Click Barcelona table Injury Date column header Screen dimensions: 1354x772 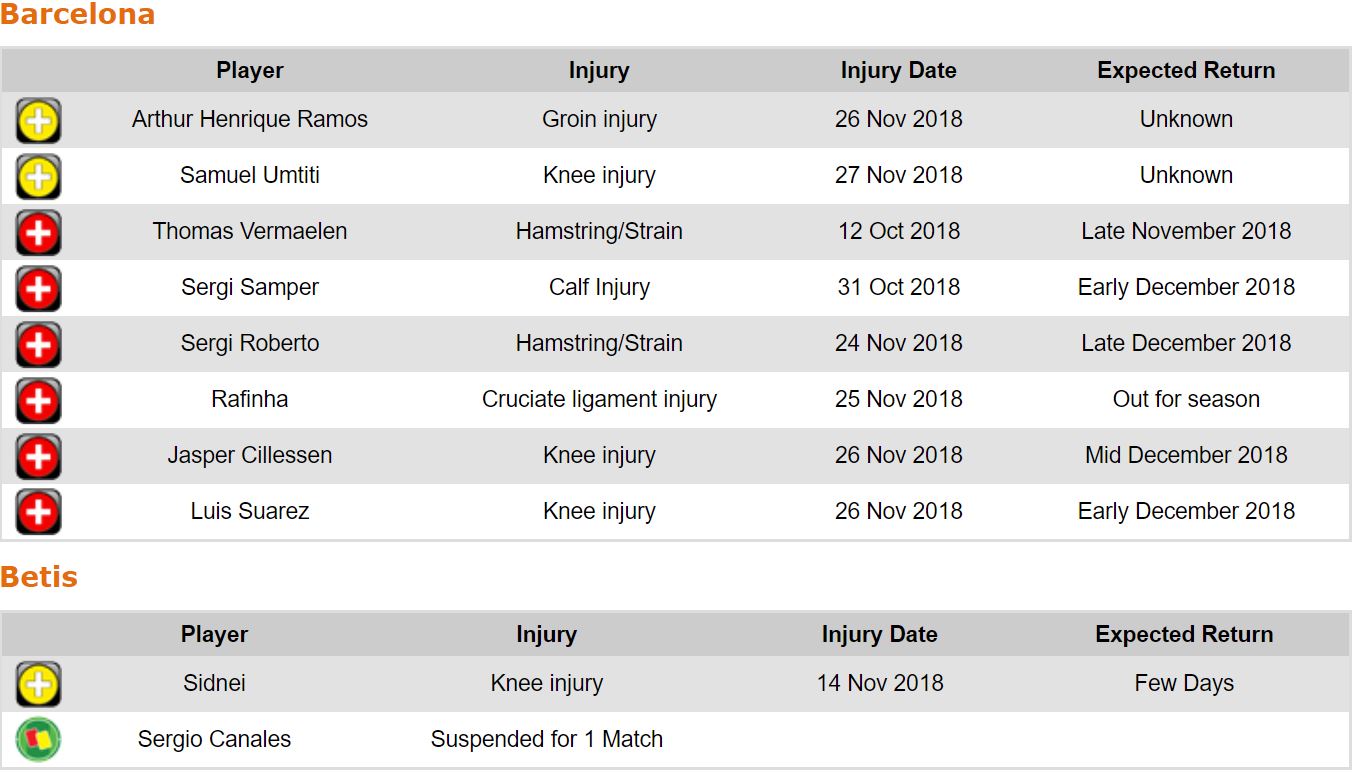tap(898, 70)
